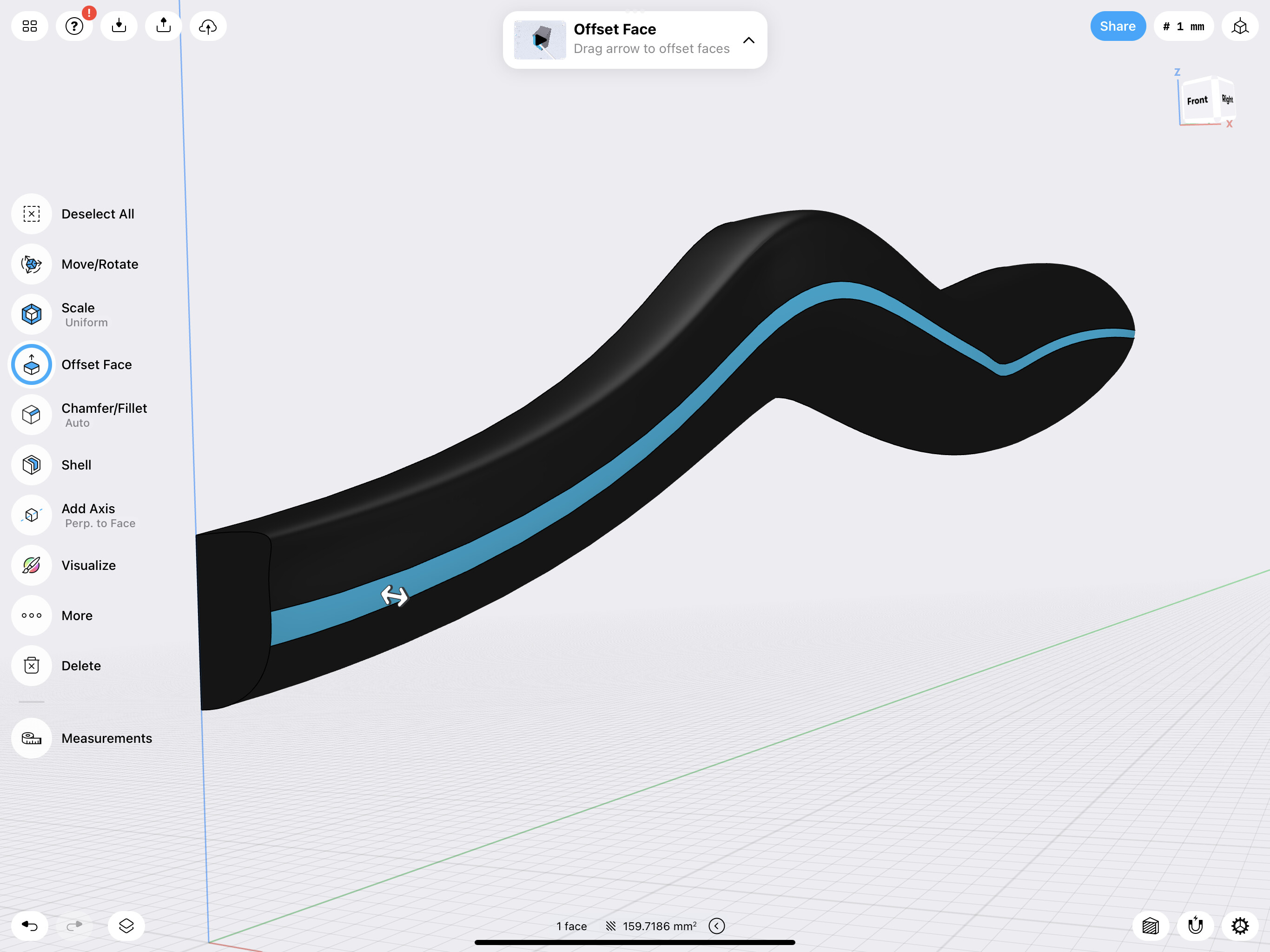Toggle the hatched section view button
This screenshot has width=1270, height=952.
pyautogui.click(x=1151, y=926)
